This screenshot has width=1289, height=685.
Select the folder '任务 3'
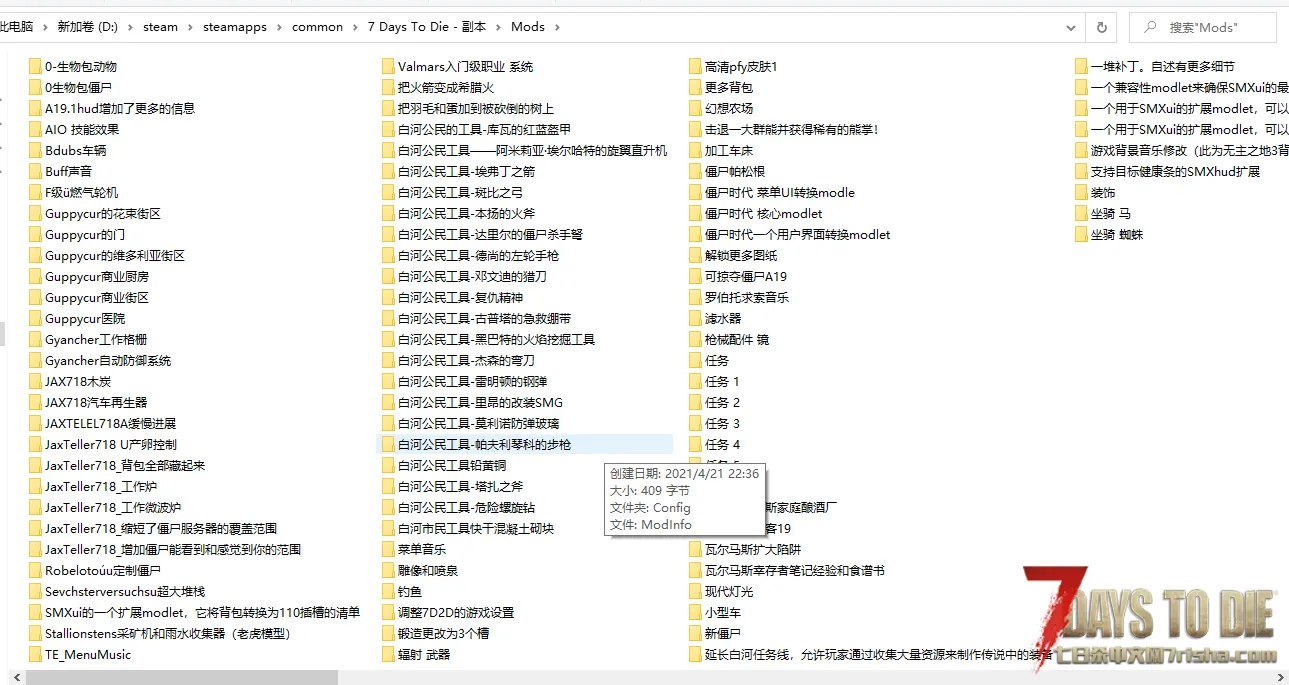pos(714,424)
